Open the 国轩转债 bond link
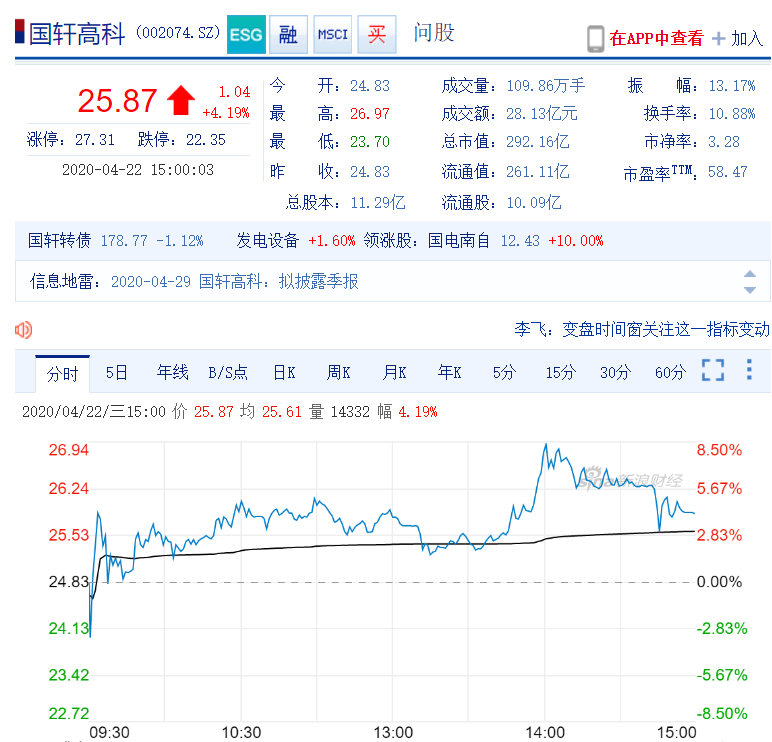Screen dimensions: 772x742 (60, 241)
